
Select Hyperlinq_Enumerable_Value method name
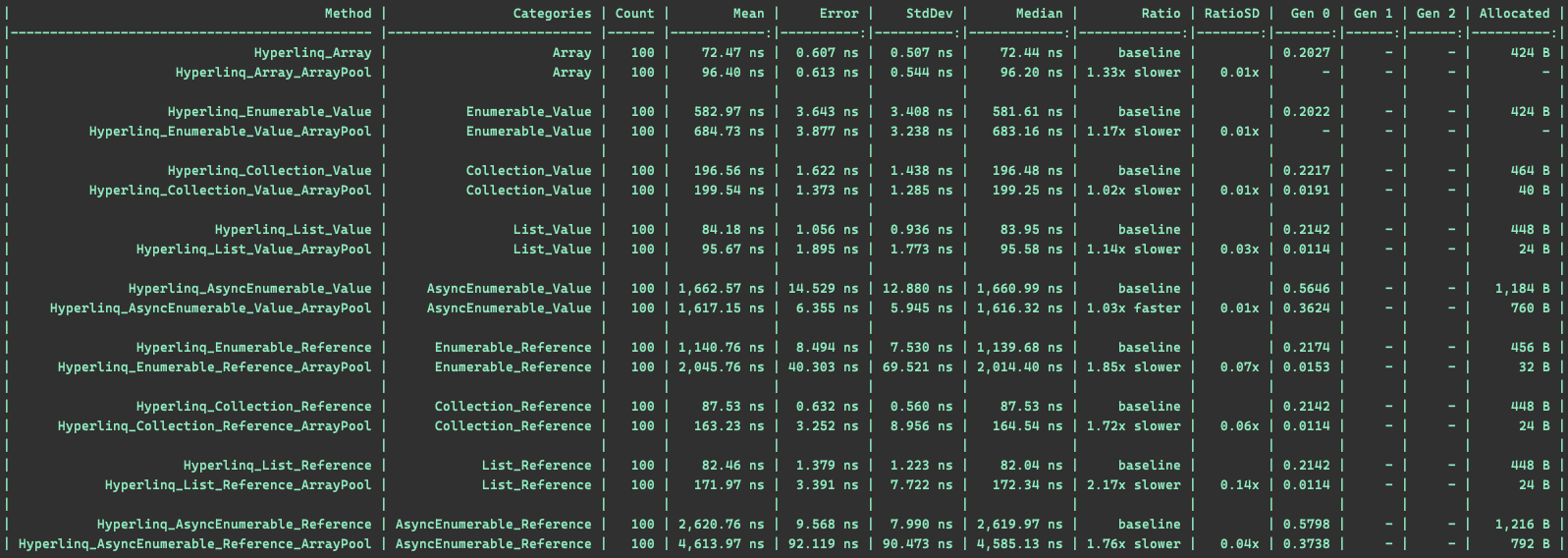pyautogui.click(x=270, y=112)
